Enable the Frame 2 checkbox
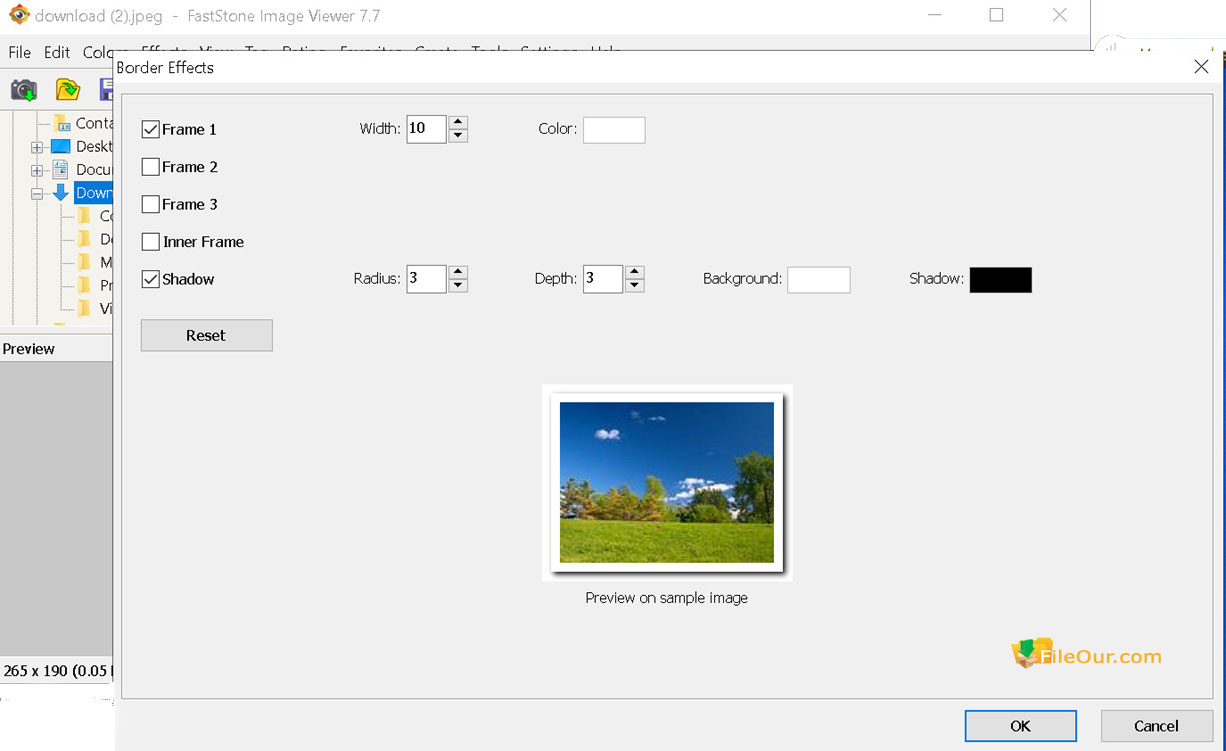 coord(151,167)
